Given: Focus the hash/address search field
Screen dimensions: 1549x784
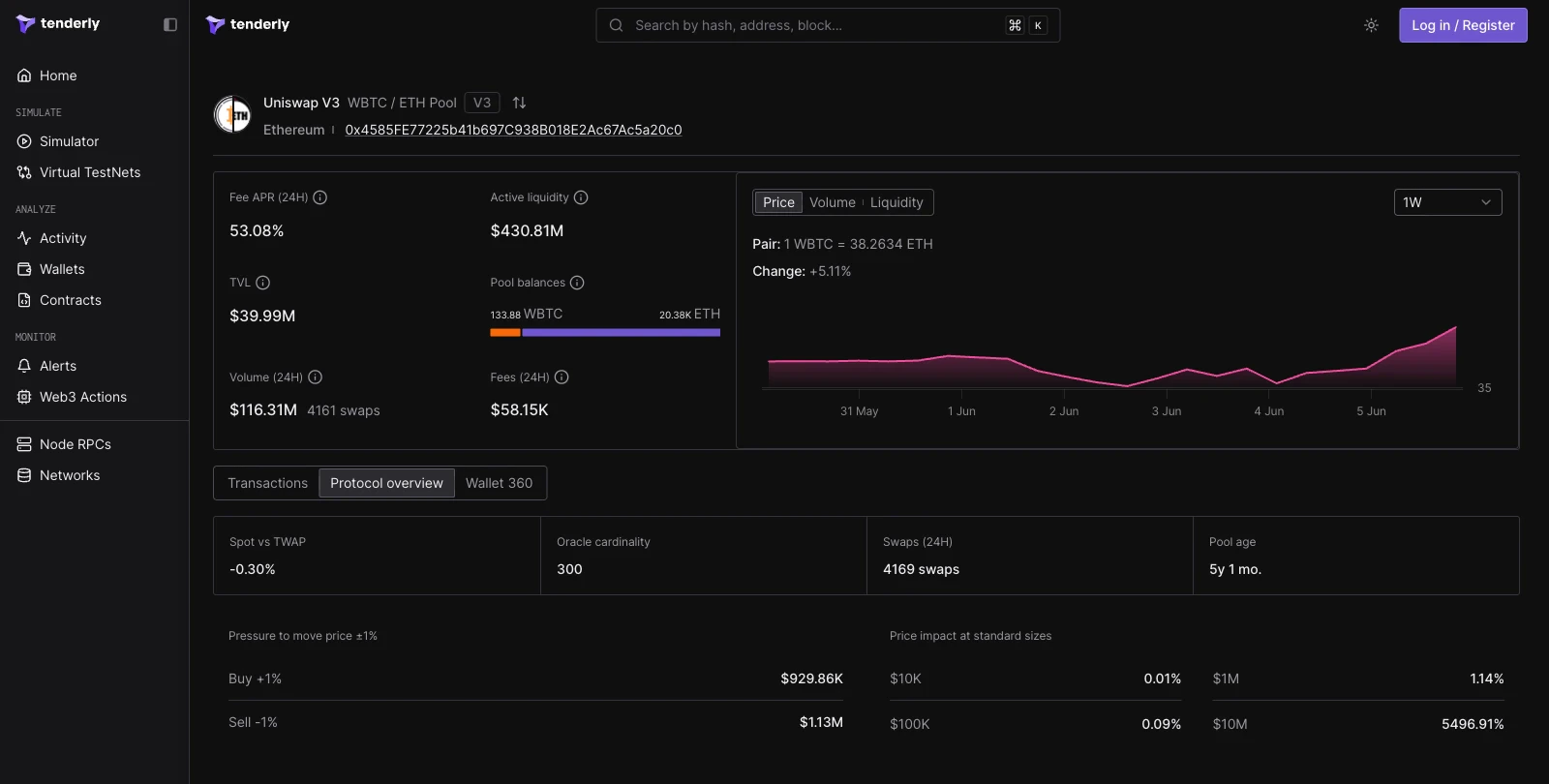Looking at the screenshot, I should [x=828, y=25].
